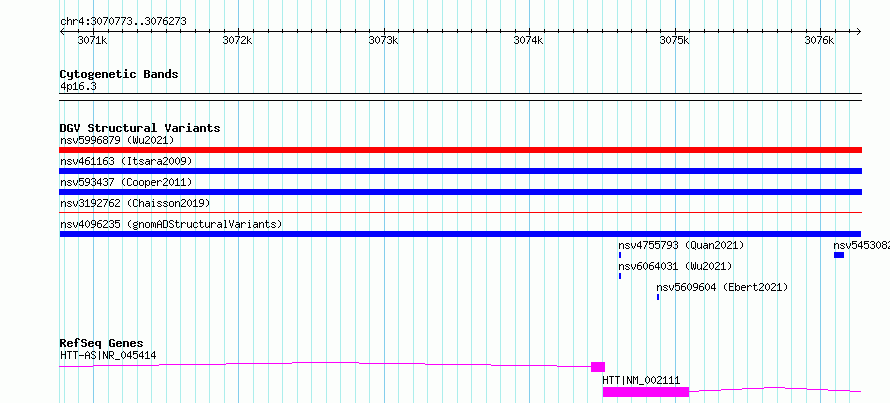Click the 3075k ruler label

pyautogui.click(x=675, y=41)
